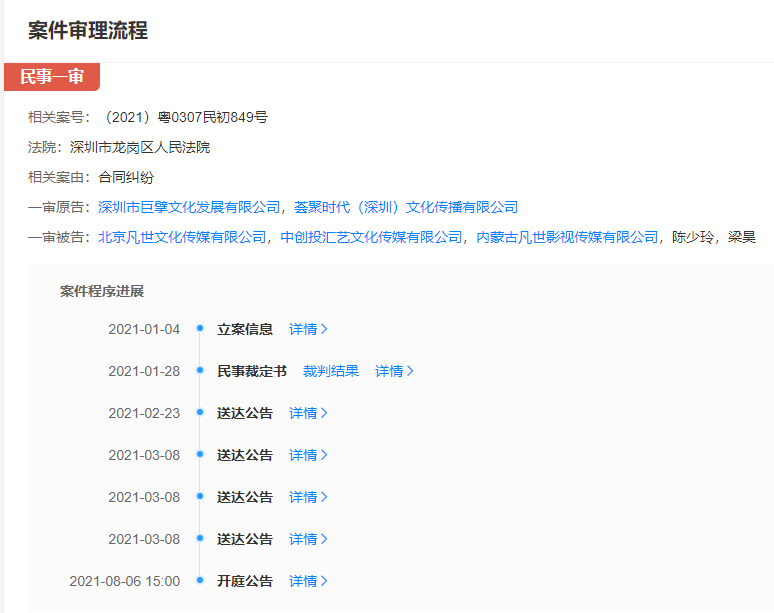The width and height of the screenshot is (774, 613).
Task: Click timeline dot for 2021-08-06 开庭公告
Action: (x=200, y=581)
